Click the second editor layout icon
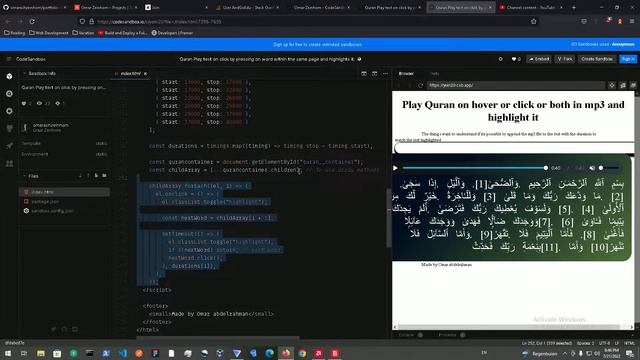The image size is (640, 360). 375,73
